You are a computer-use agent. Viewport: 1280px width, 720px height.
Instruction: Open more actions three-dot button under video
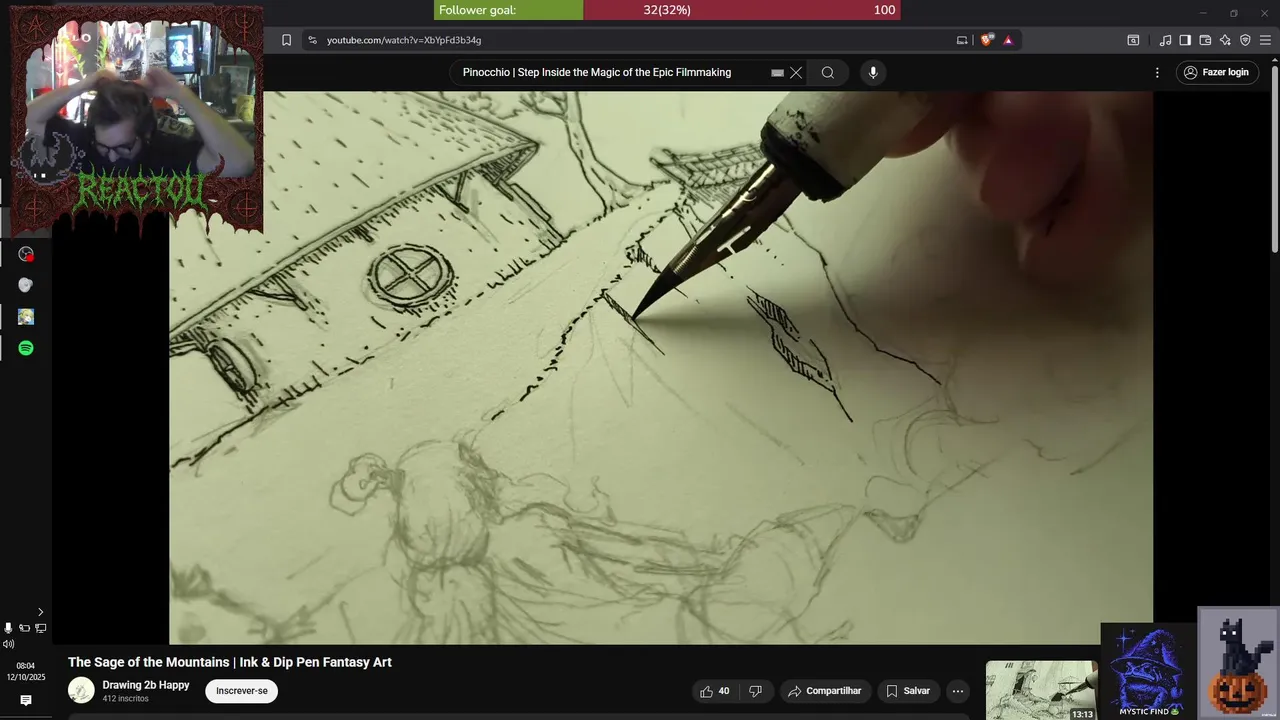tap(957, 691)
